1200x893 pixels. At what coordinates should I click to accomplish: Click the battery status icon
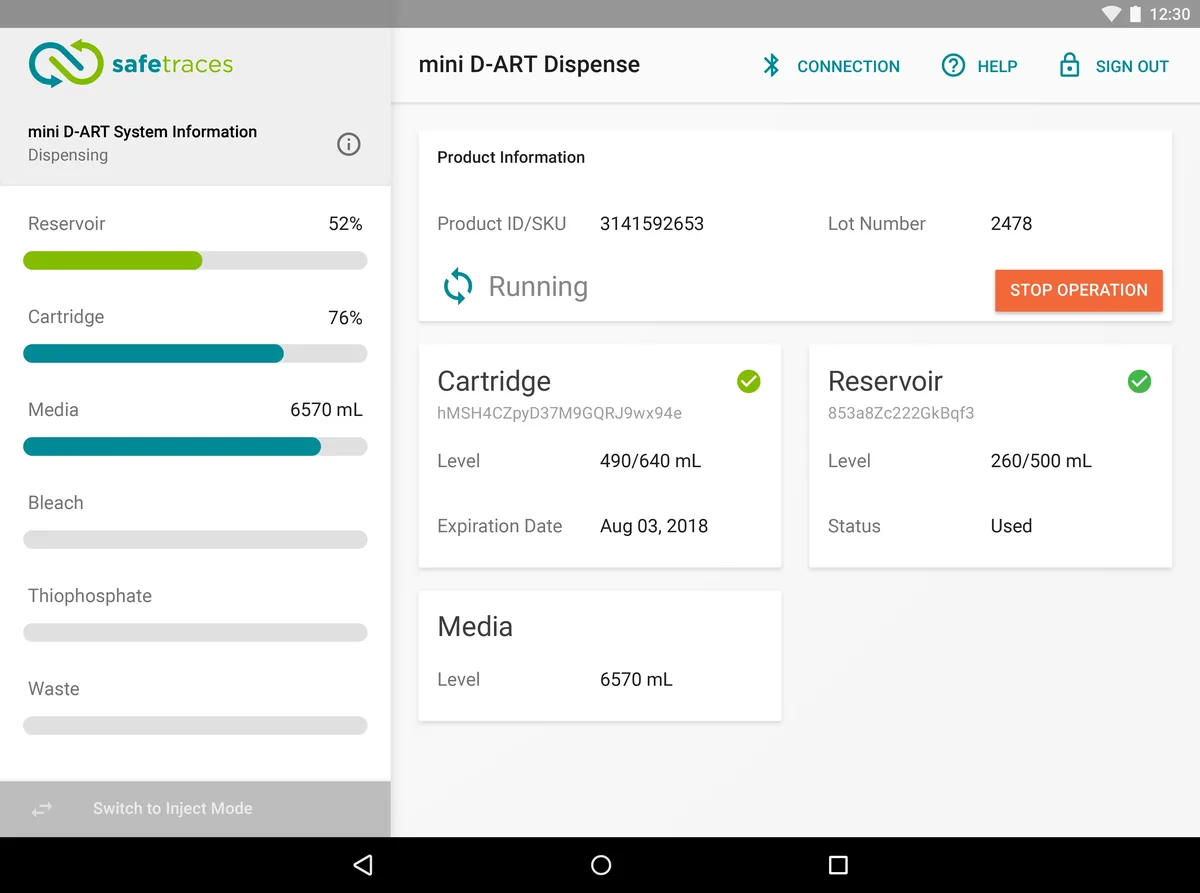(1135, 14)
